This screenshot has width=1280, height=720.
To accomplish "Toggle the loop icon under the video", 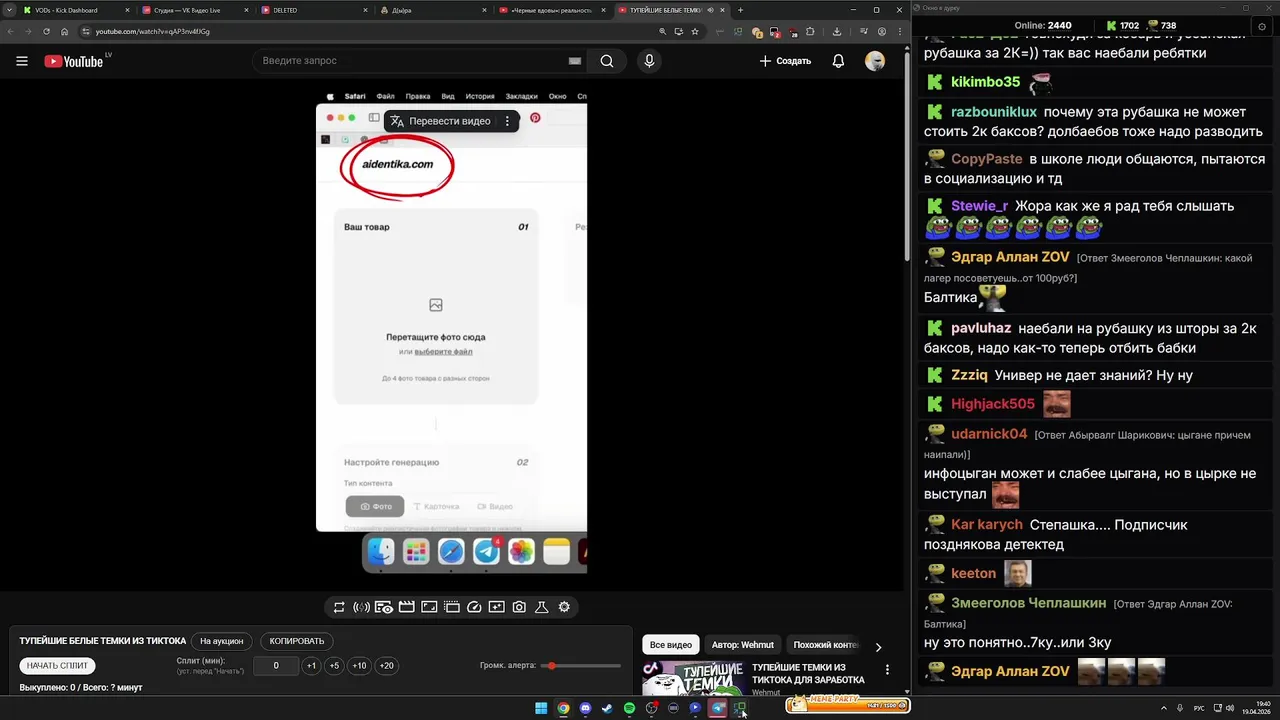I will (339, 607).
